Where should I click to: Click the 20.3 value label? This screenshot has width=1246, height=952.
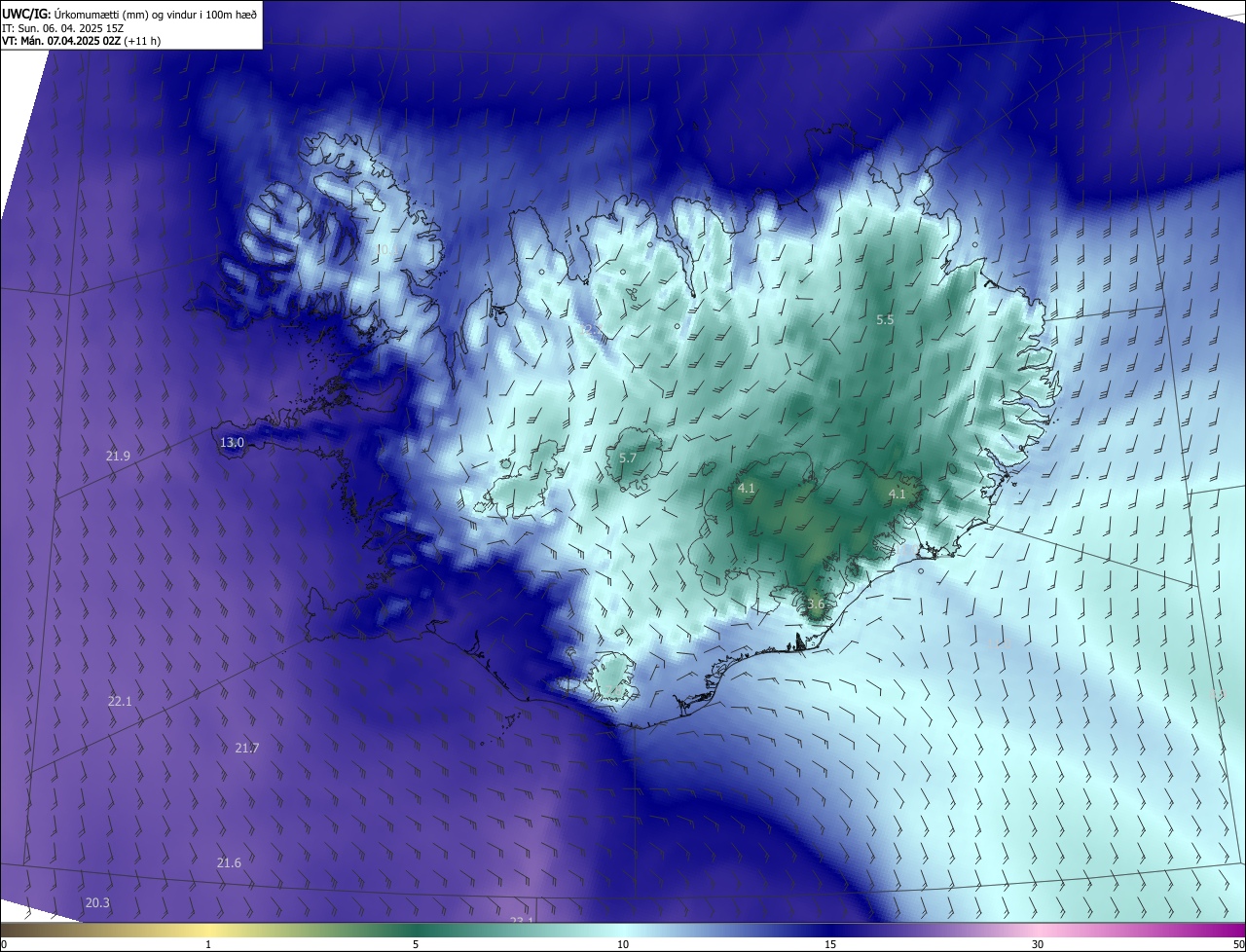[x=97, y=902]
